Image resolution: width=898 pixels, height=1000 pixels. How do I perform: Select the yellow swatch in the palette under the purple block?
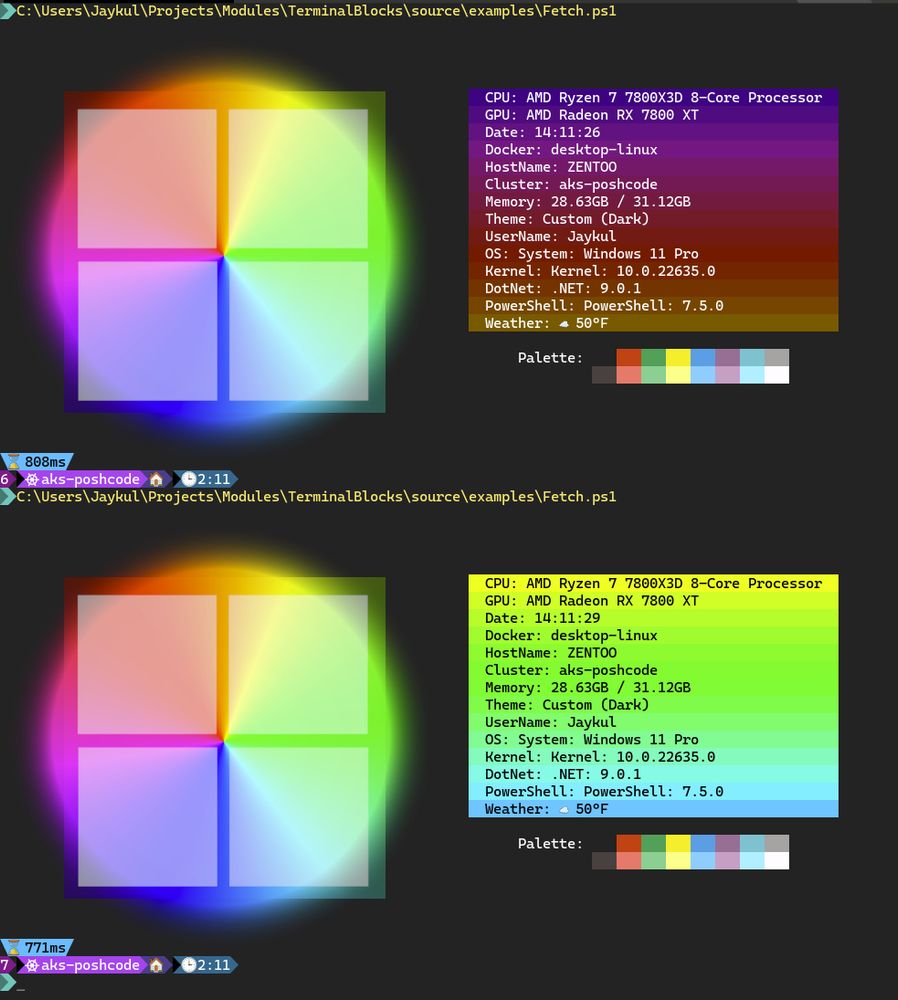678,357
